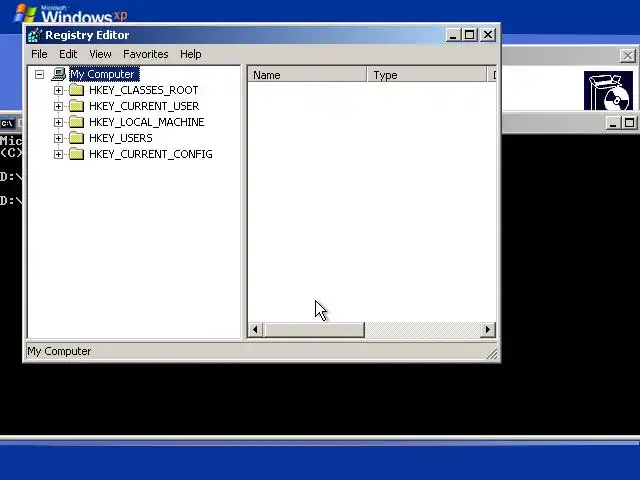Click the horizontal scrollbar thumb
The width and height of the screenshot is (640, 480).
click(313, 329)
